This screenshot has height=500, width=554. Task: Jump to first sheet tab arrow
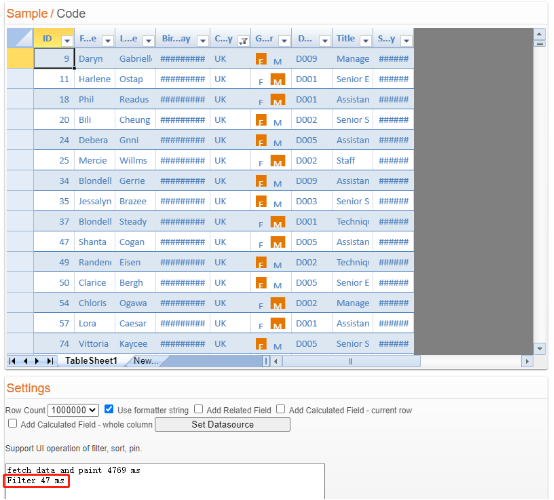(x=12, y=361)
